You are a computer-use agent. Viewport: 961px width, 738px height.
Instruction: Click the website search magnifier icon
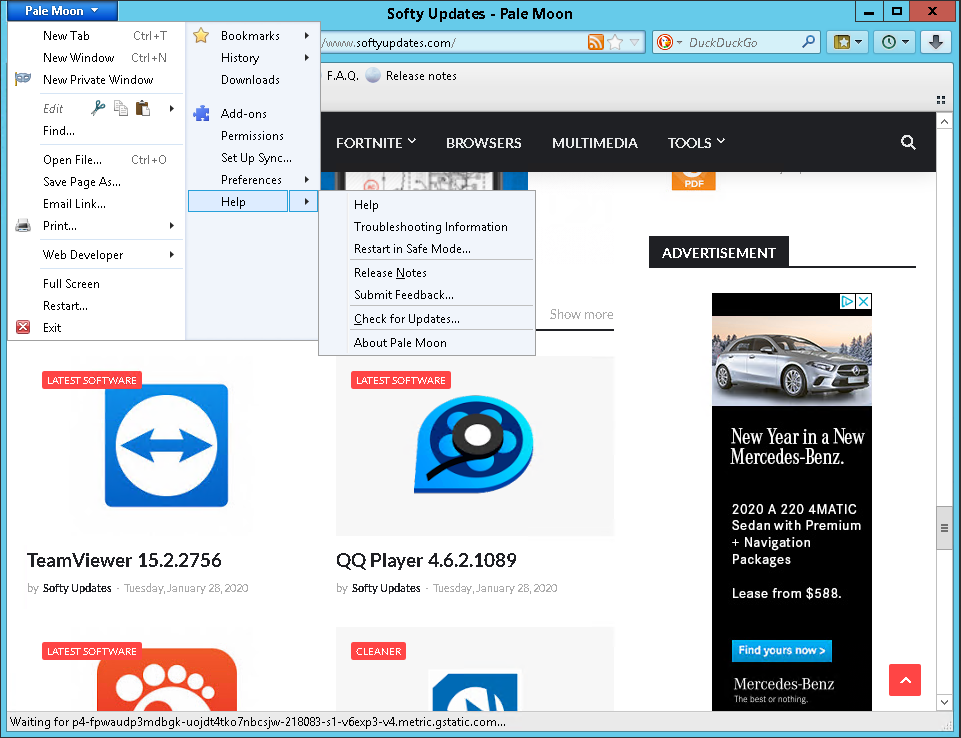[908, 143]
